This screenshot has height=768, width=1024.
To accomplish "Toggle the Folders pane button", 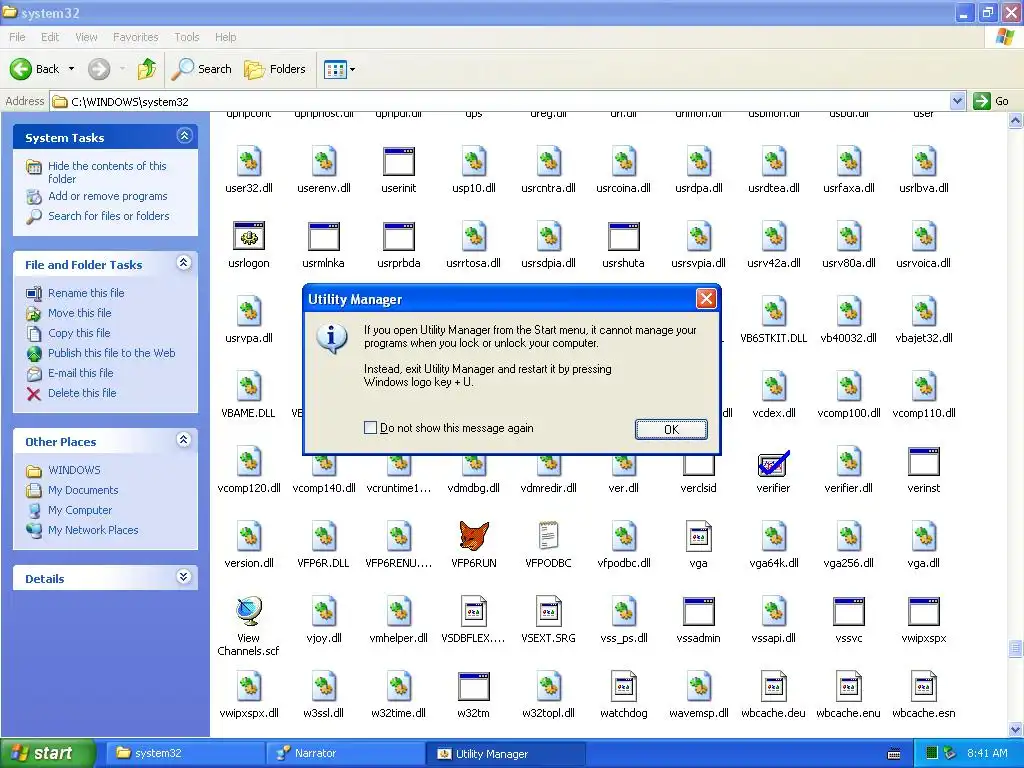I will [274, 69].
